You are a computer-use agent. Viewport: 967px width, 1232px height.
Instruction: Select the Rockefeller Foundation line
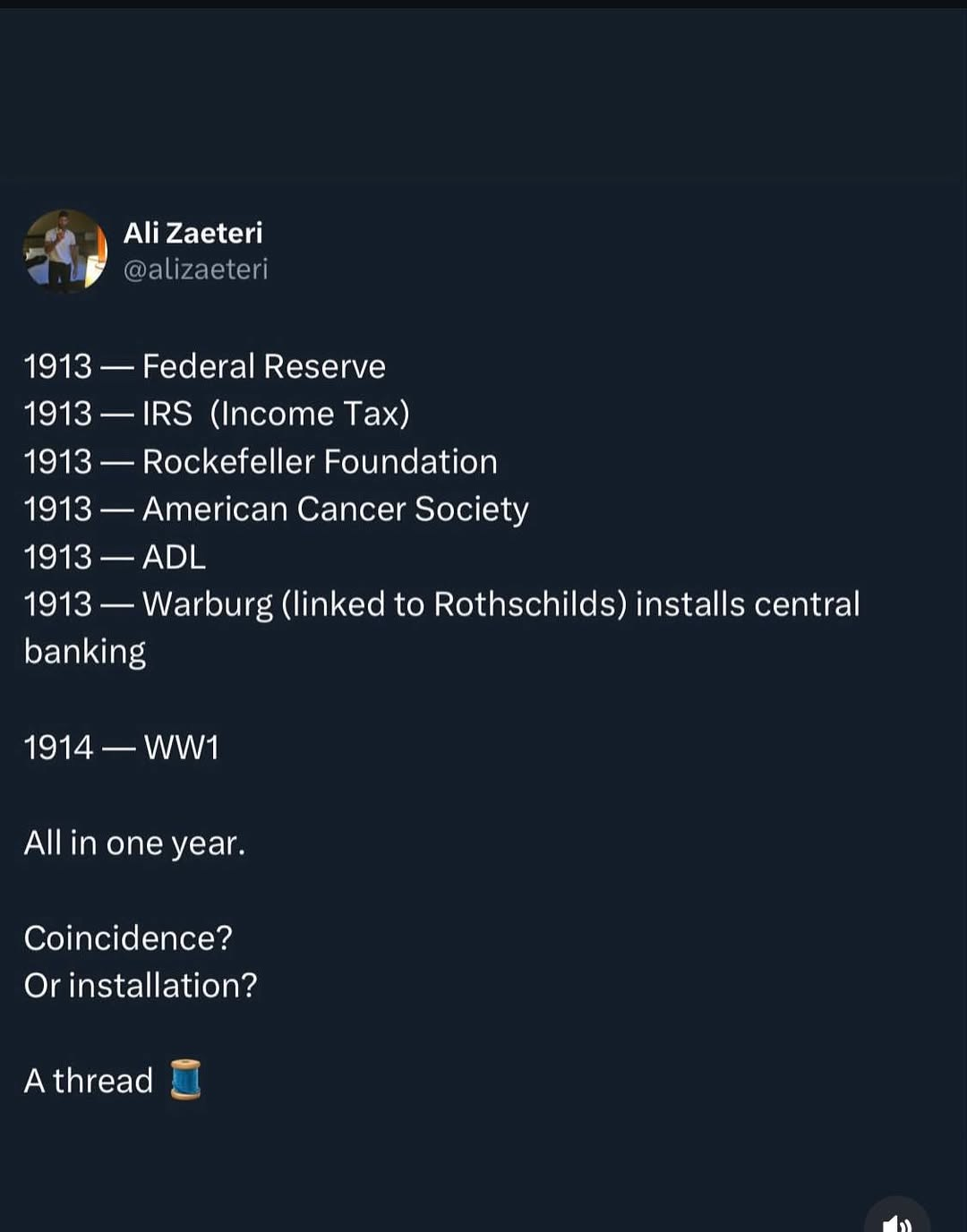pyautogui.click(x=260, y=462)
